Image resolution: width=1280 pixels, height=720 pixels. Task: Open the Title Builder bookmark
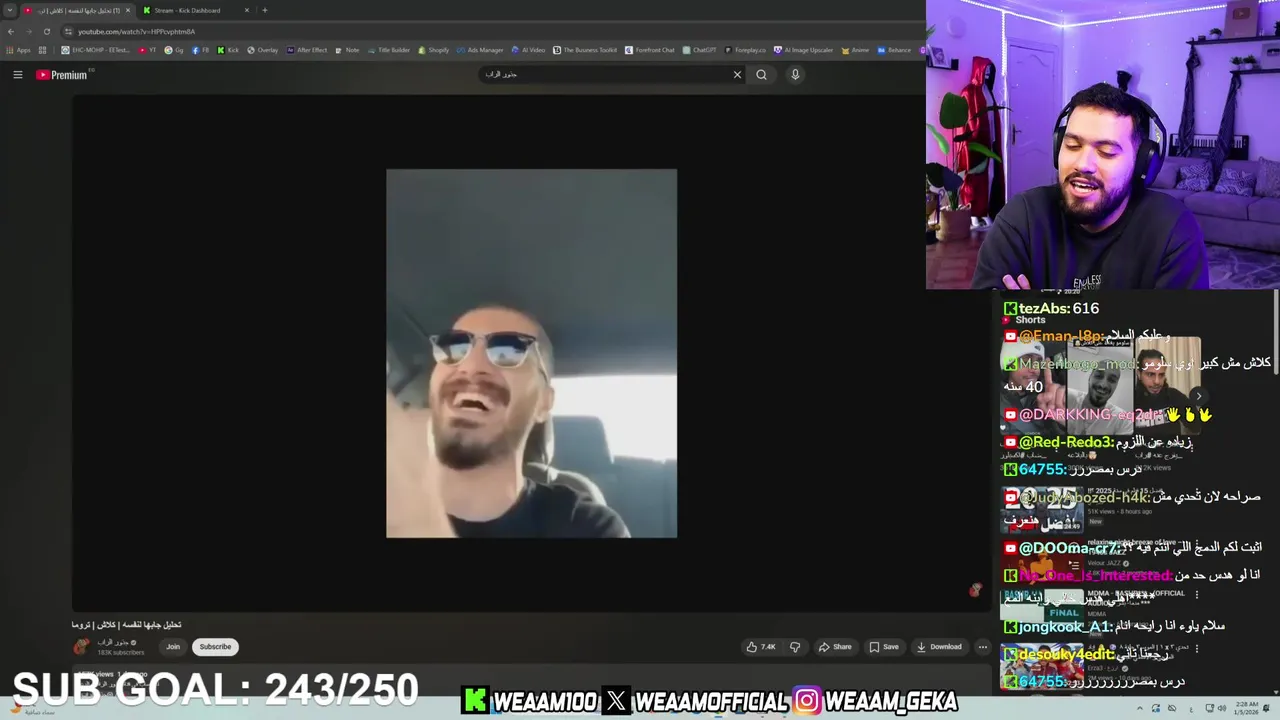[389, 50]
